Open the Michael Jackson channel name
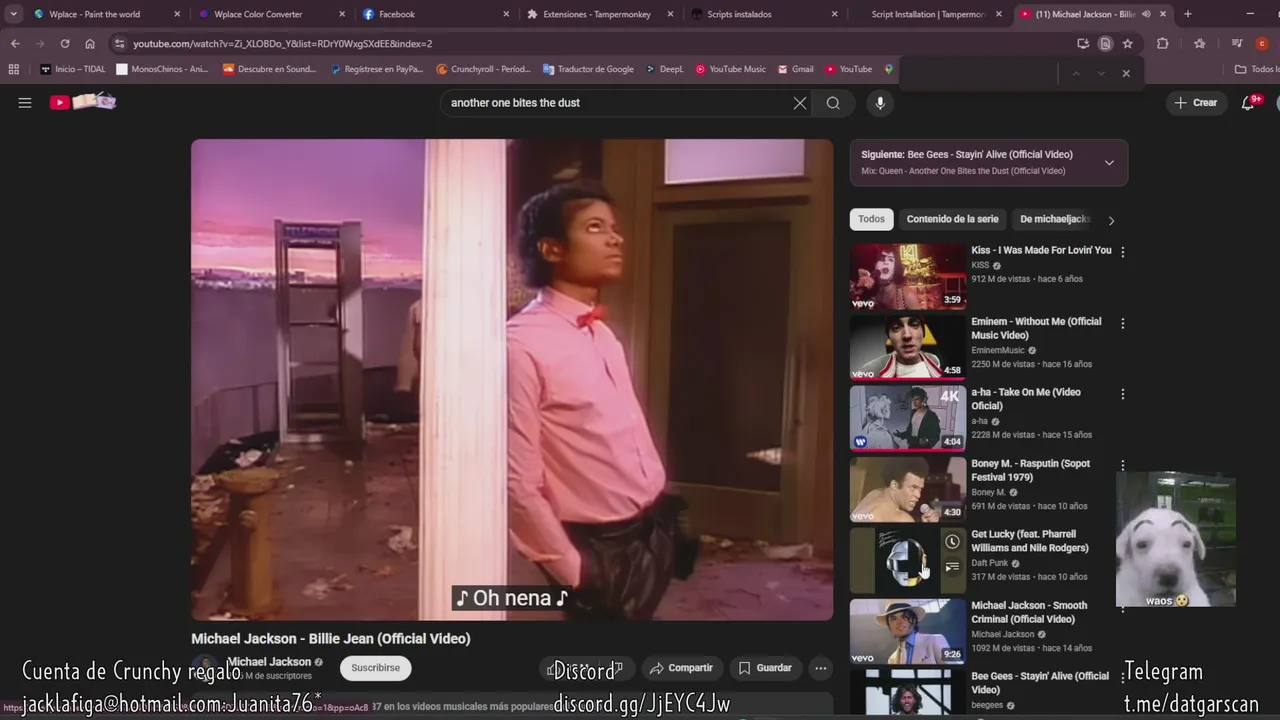 pos(268,662)
